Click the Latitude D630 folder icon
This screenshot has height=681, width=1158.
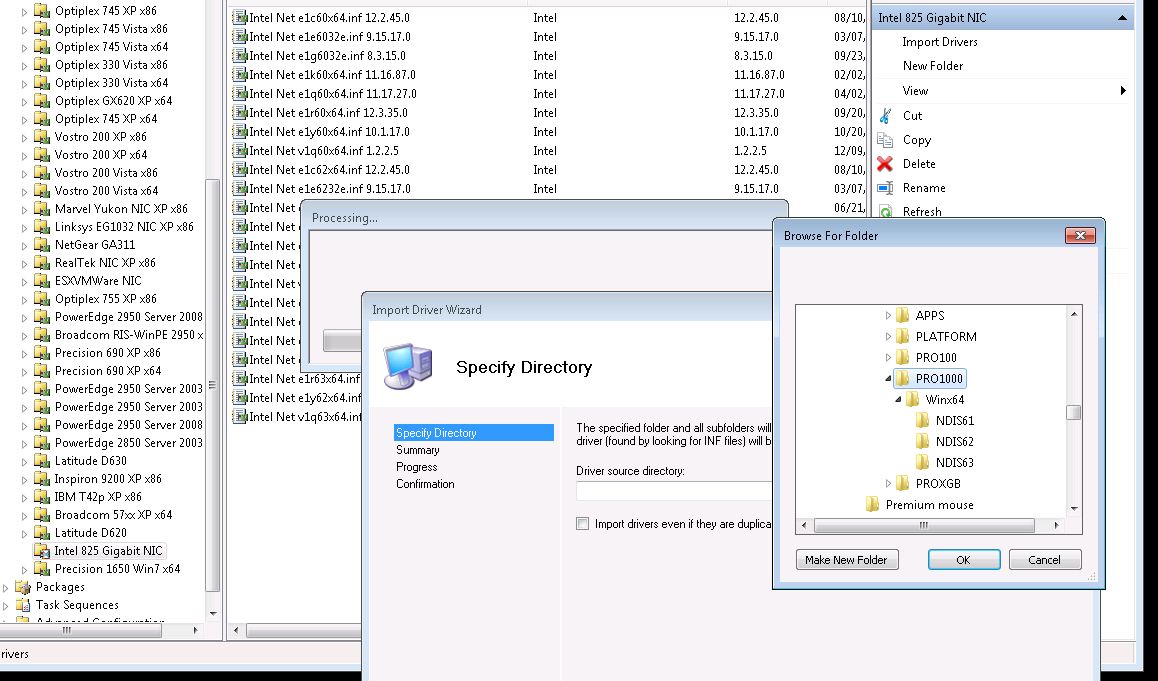click(42, 460)
